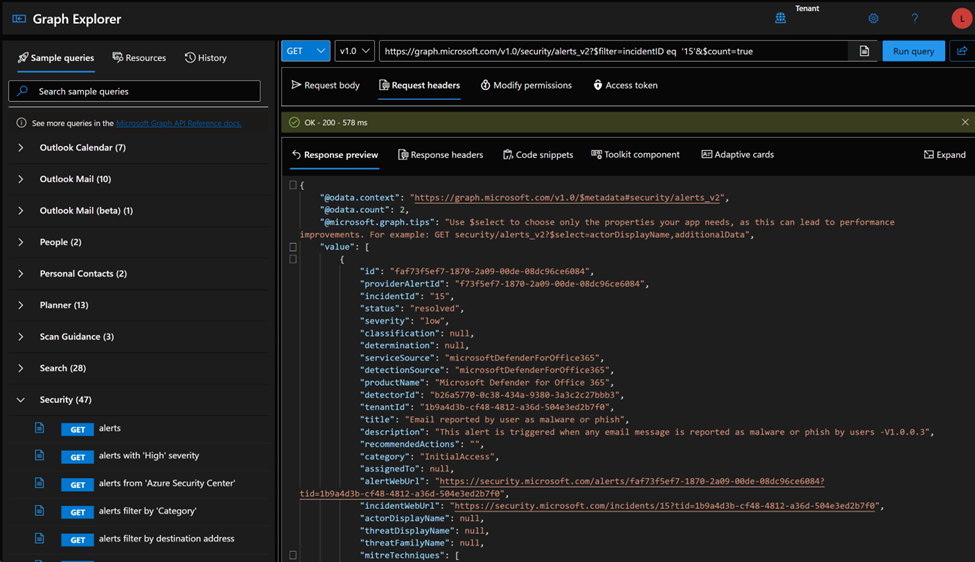Click the Run query button
This screenshot has height=562, width=975.
coord(912,51)
